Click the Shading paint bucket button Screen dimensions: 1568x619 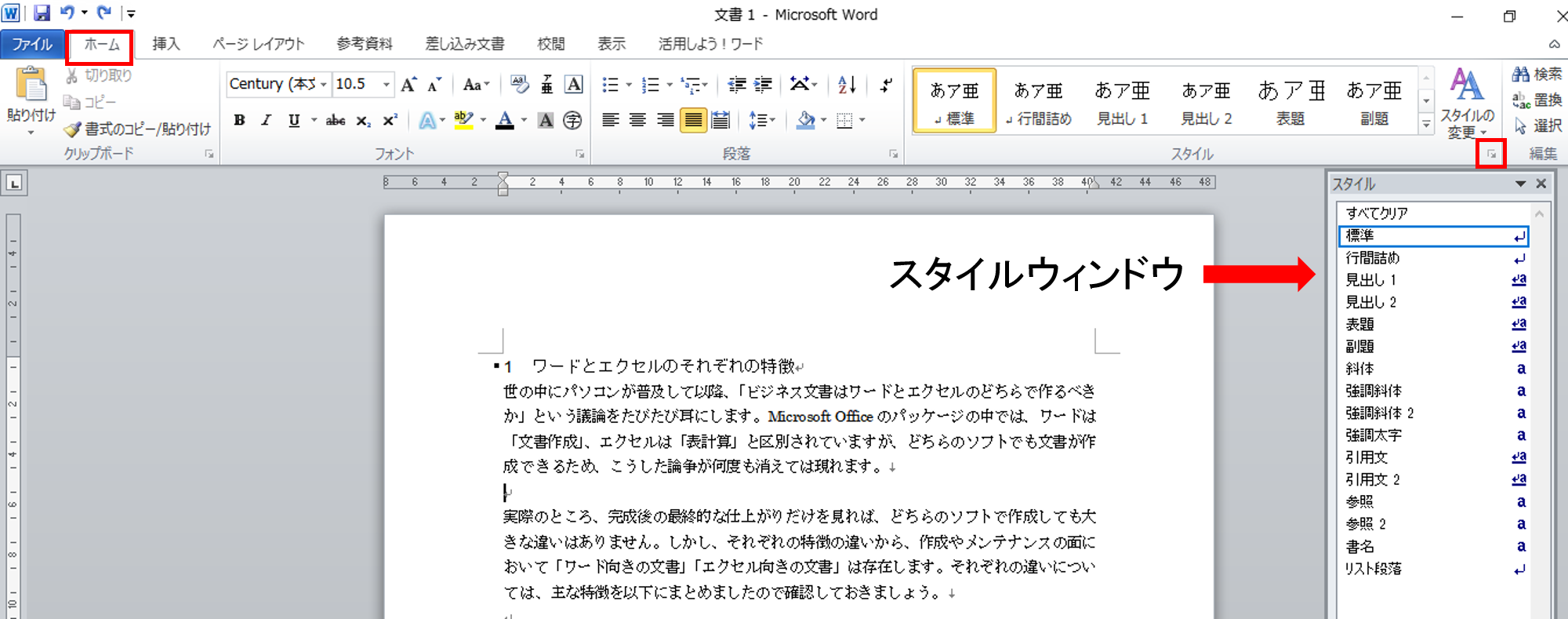pos(805,120)
